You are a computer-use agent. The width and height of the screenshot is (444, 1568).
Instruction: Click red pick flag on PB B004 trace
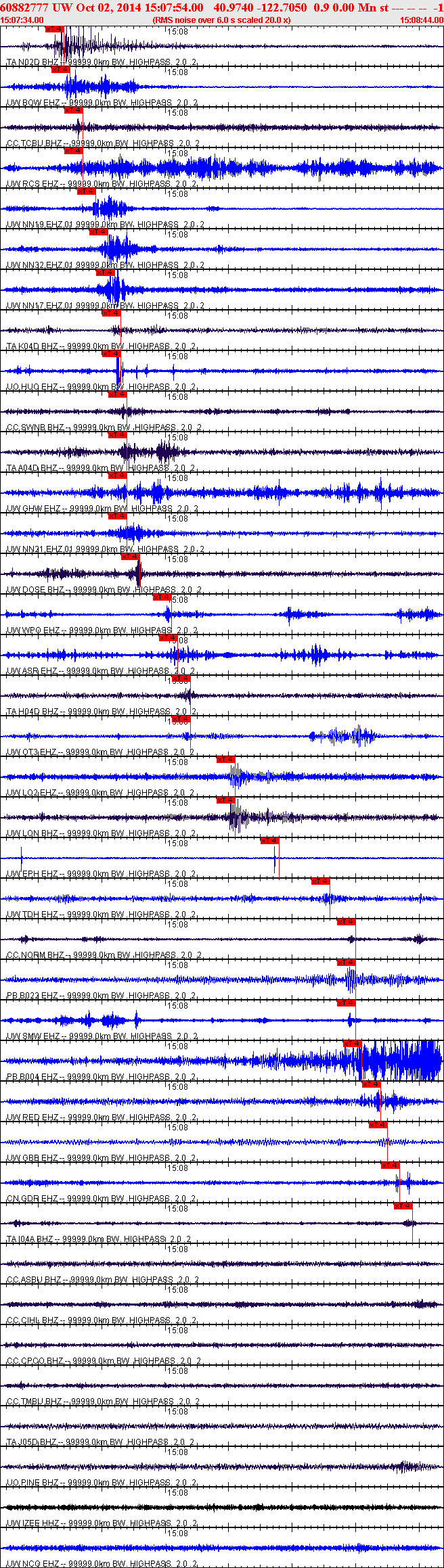(x=353, y=1044)
